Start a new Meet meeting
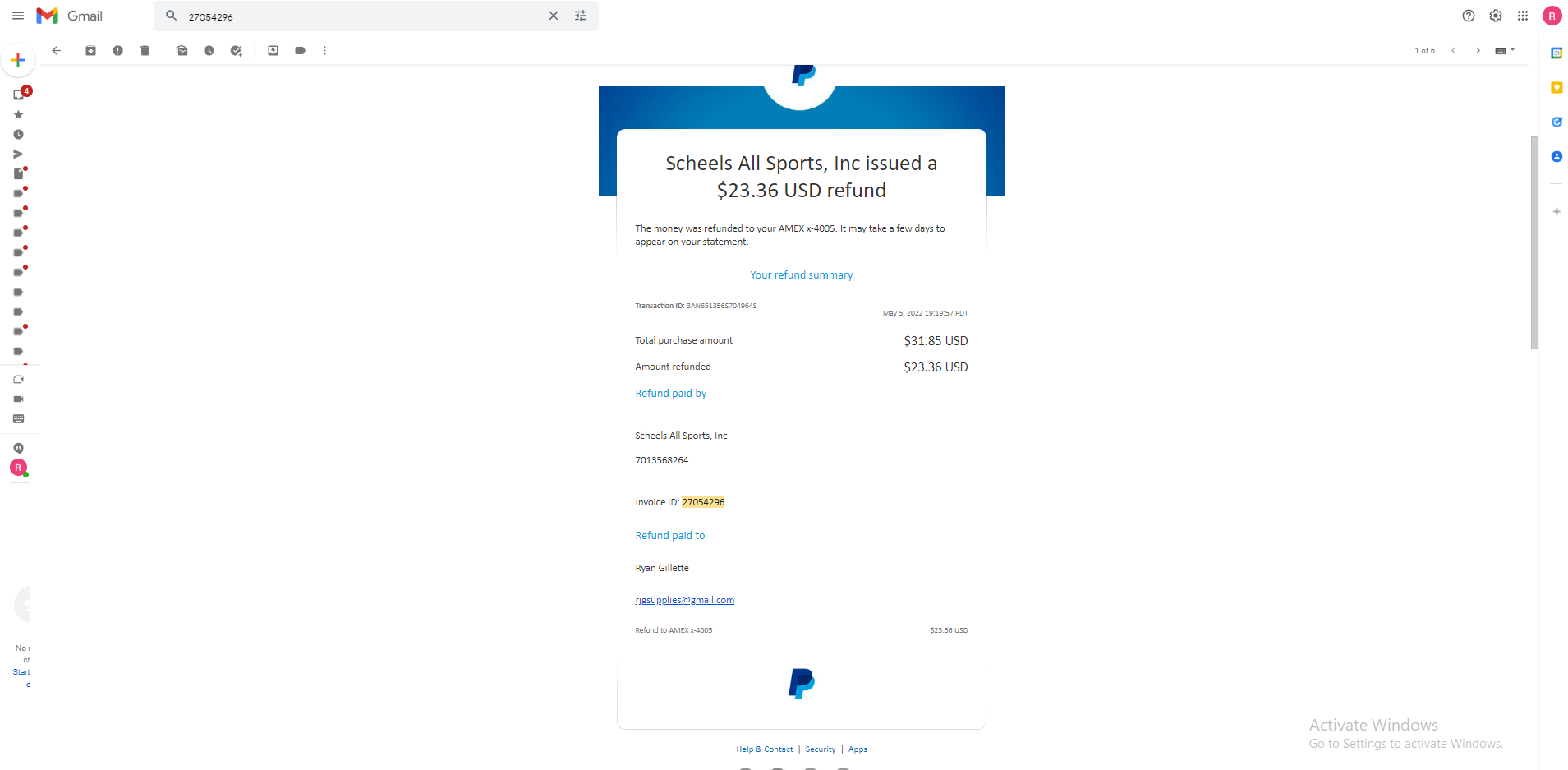Viewport: 1568px width, 770px height. tap(18, 380)
